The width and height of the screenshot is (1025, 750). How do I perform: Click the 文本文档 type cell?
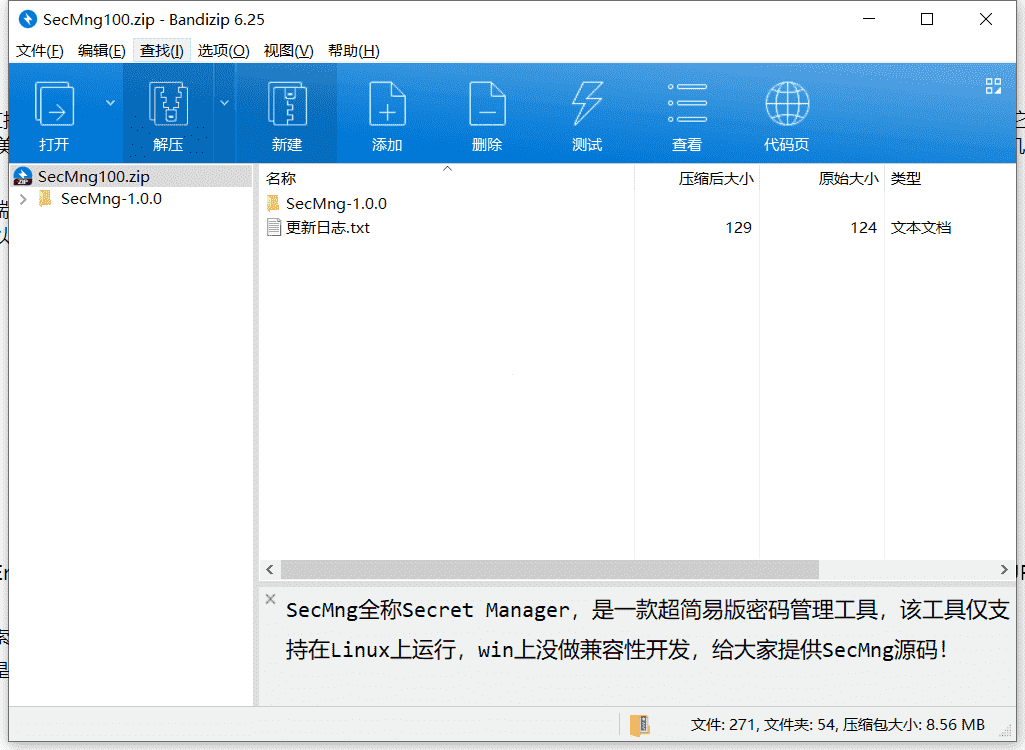(x=920, y=228)
